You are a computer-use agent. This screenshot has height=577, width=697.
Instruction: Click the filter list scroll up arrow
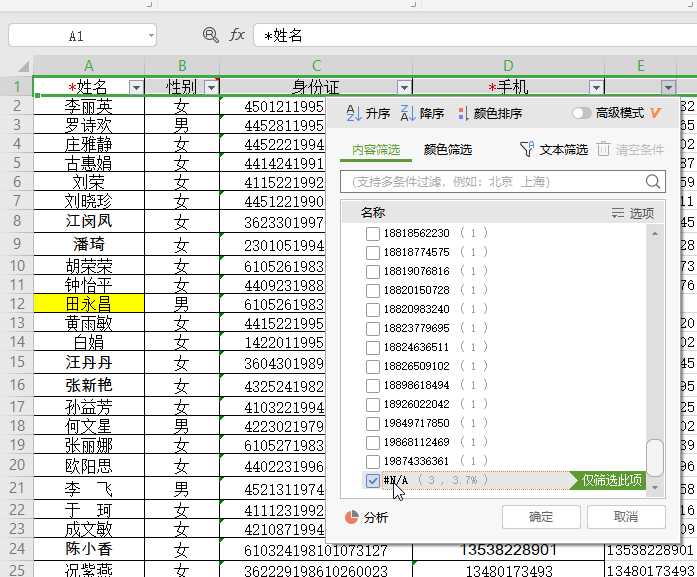click(x=654, y=233)
